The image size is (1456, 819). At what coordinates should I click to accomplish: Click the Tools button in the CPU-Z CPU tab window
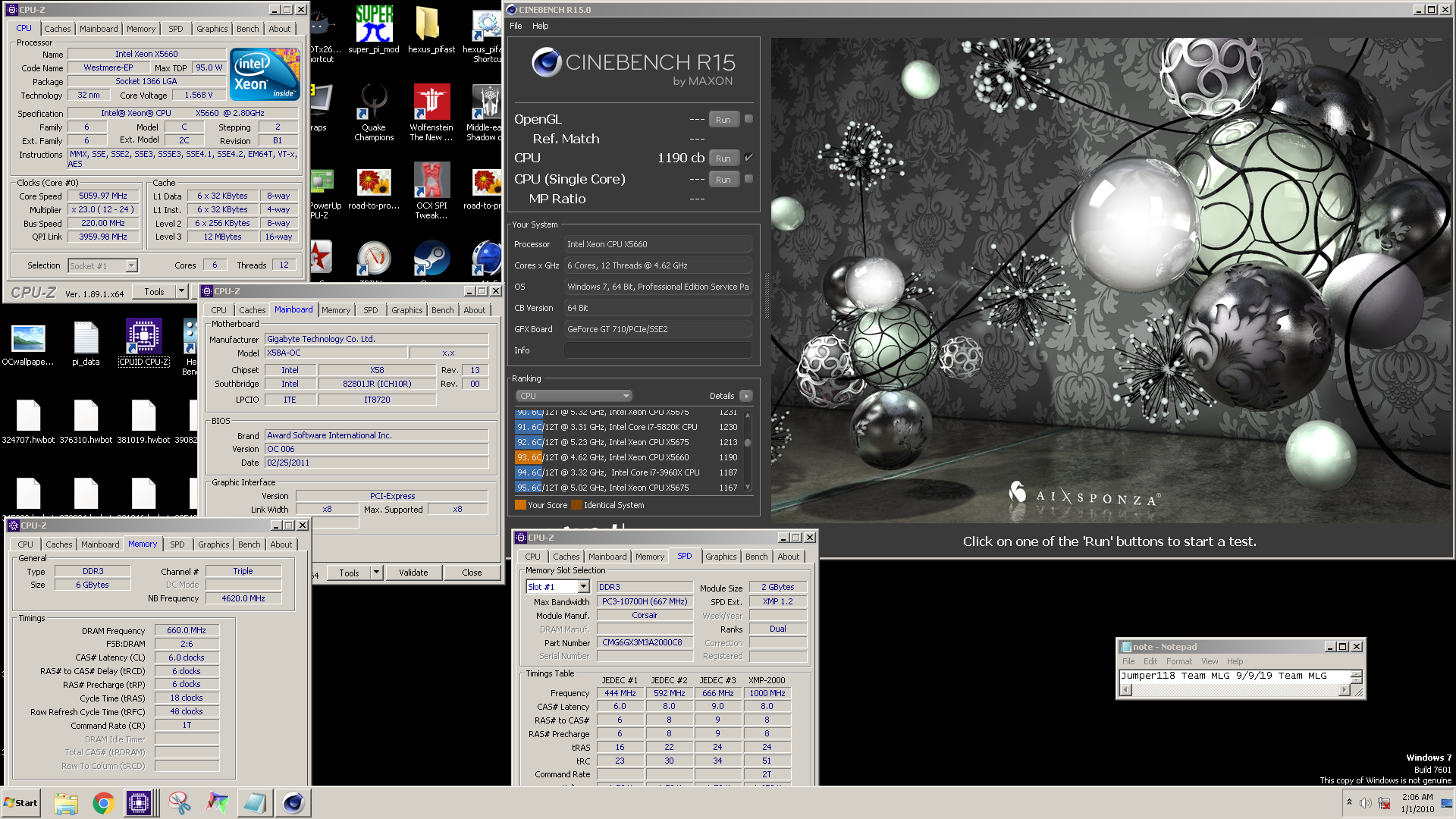click(155, 291)
